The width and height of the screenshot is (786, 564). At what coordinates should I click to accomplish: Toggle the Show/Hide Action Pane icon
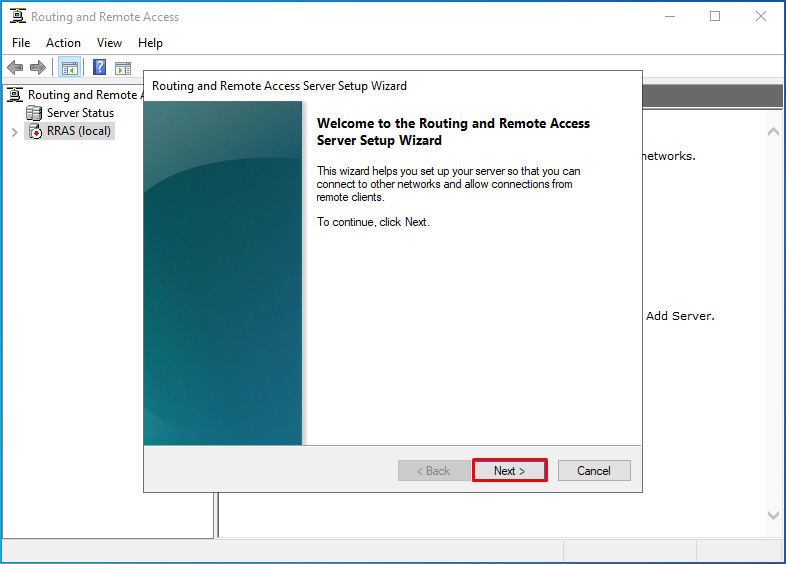point(123,68)
